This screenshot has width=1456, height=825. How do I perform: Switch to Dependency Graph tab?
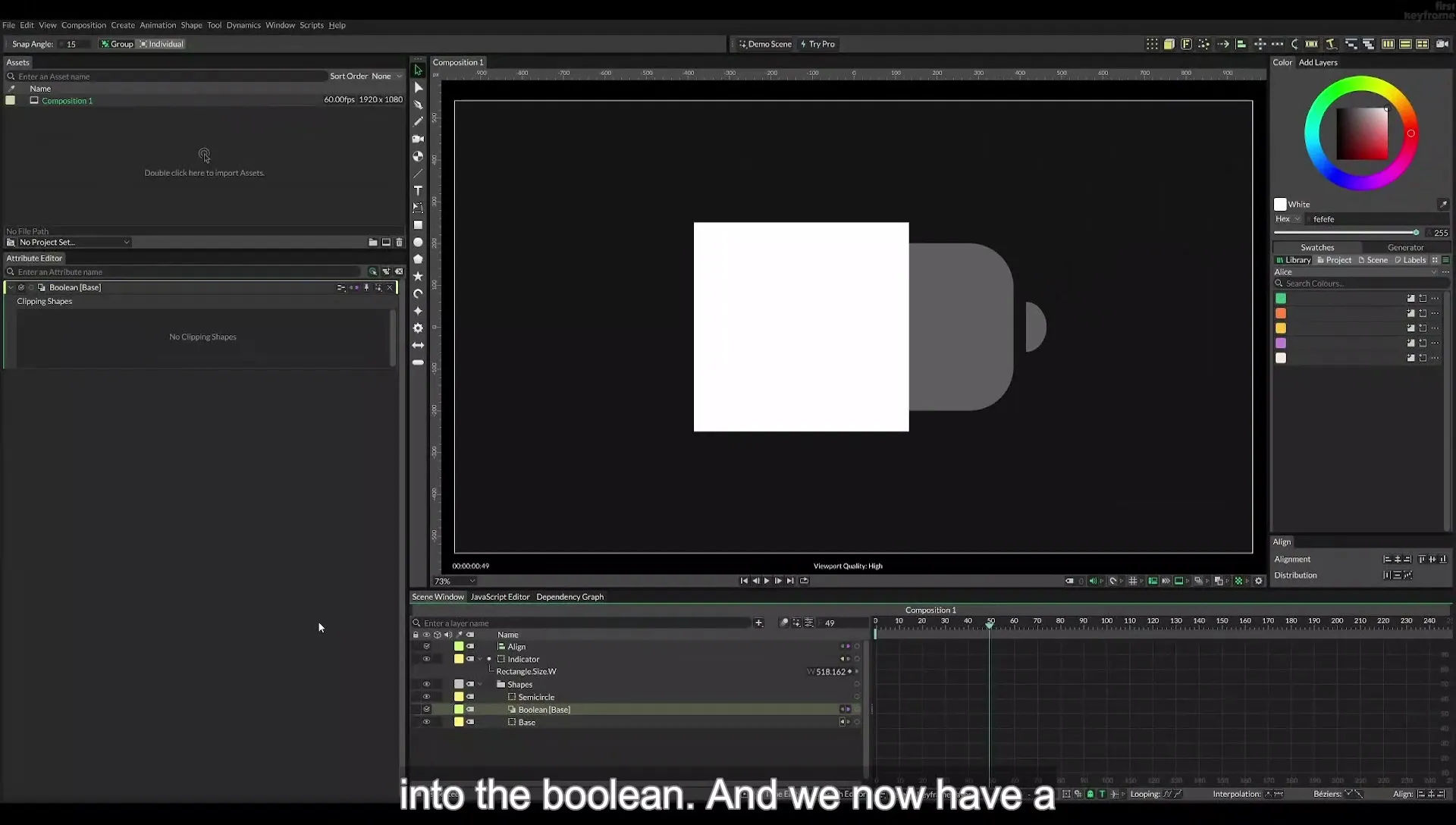570,598
